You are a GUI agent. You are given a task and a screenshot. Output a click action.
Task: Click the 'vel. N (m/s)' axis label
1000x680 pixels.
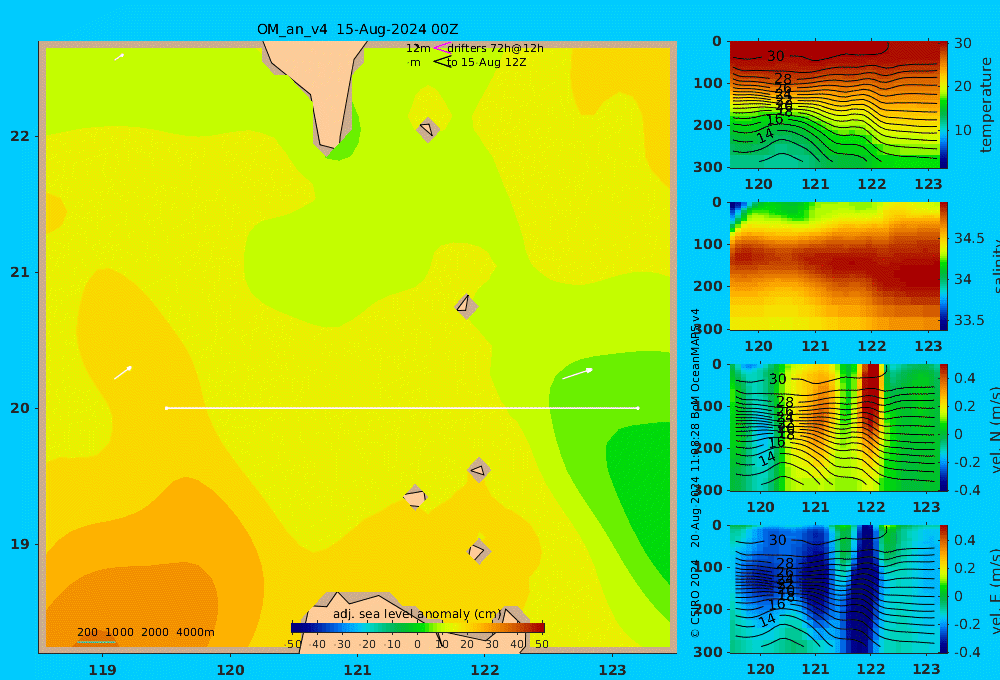click(x=994, y=430)
